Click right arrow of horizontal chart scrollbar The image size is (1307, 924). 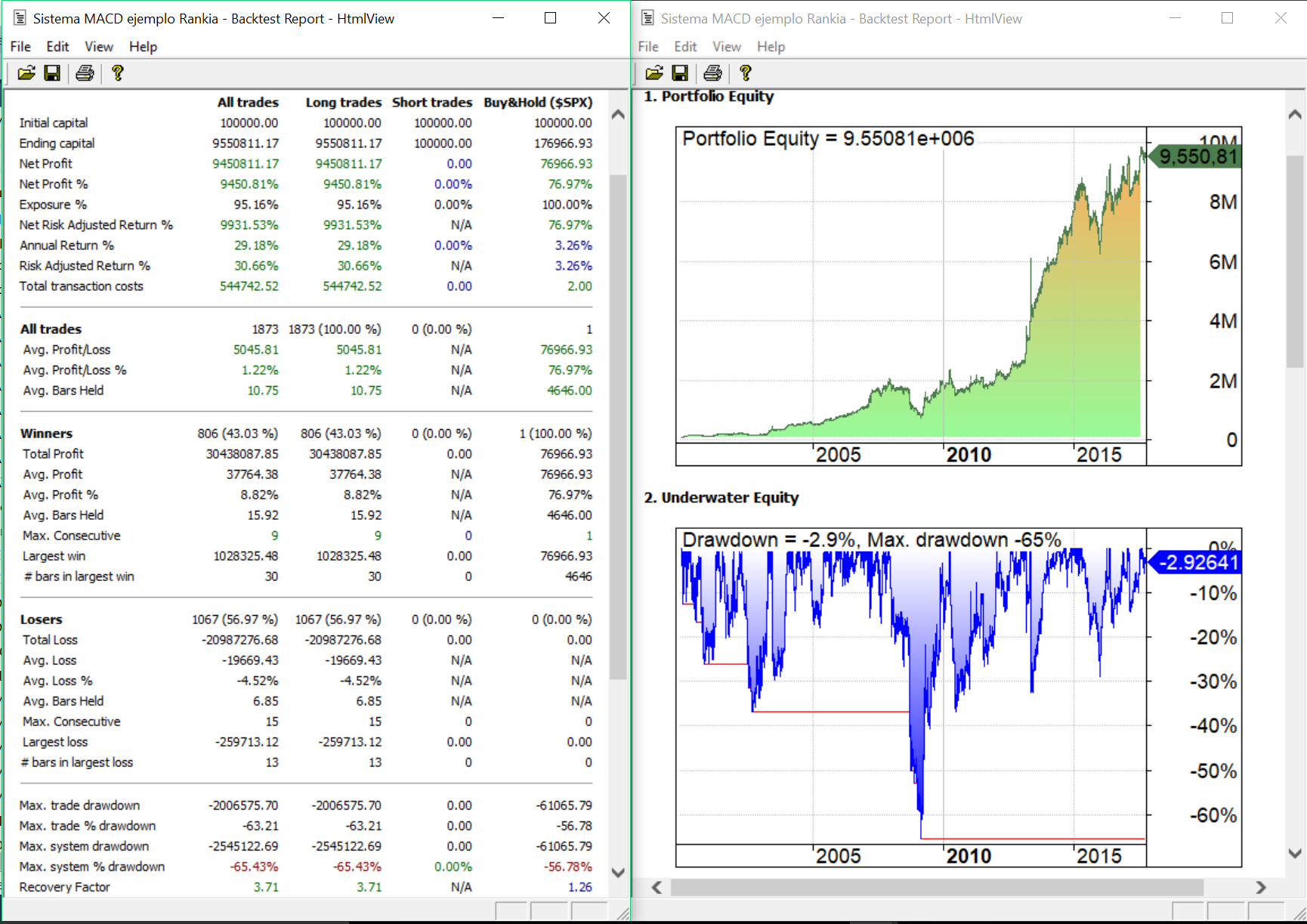tap(1260, 887)
